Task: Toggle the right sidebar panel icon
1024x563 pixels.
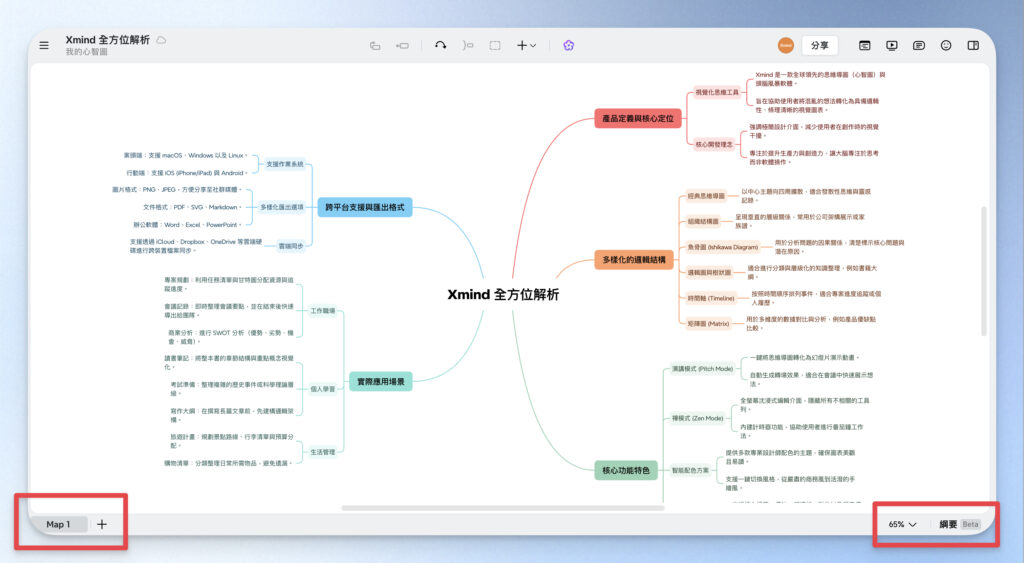Action: (x=973, y=46)
